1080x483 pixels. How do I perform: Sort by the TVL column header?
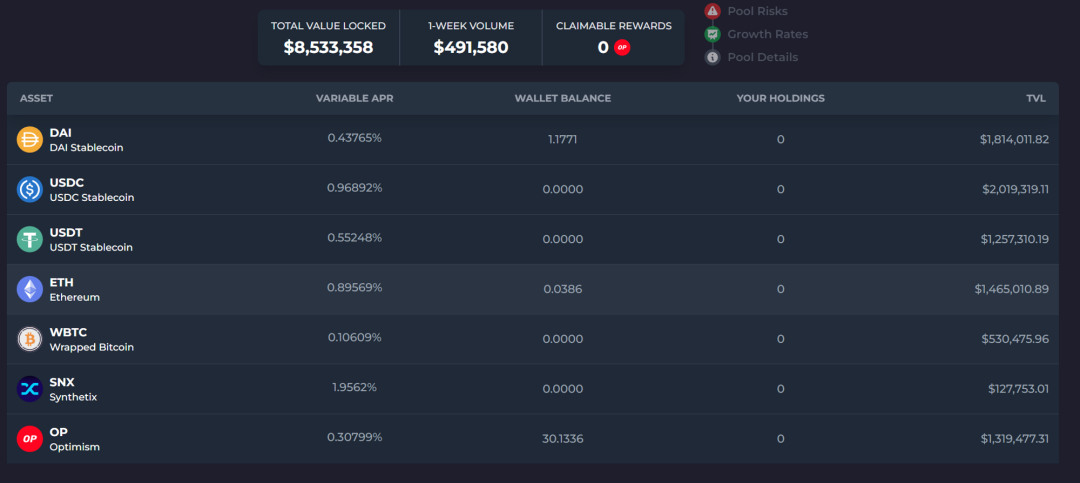(x=1035, y=98)
